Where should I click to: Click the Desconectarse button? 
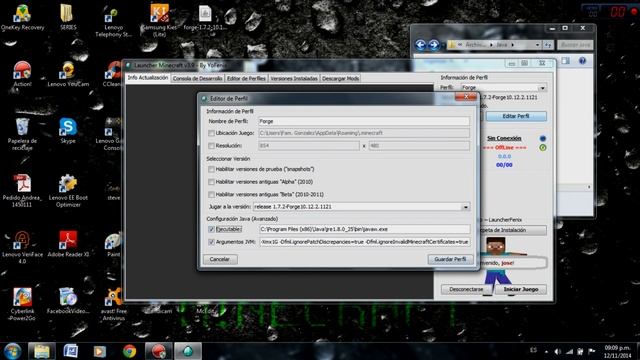[466, 289]
